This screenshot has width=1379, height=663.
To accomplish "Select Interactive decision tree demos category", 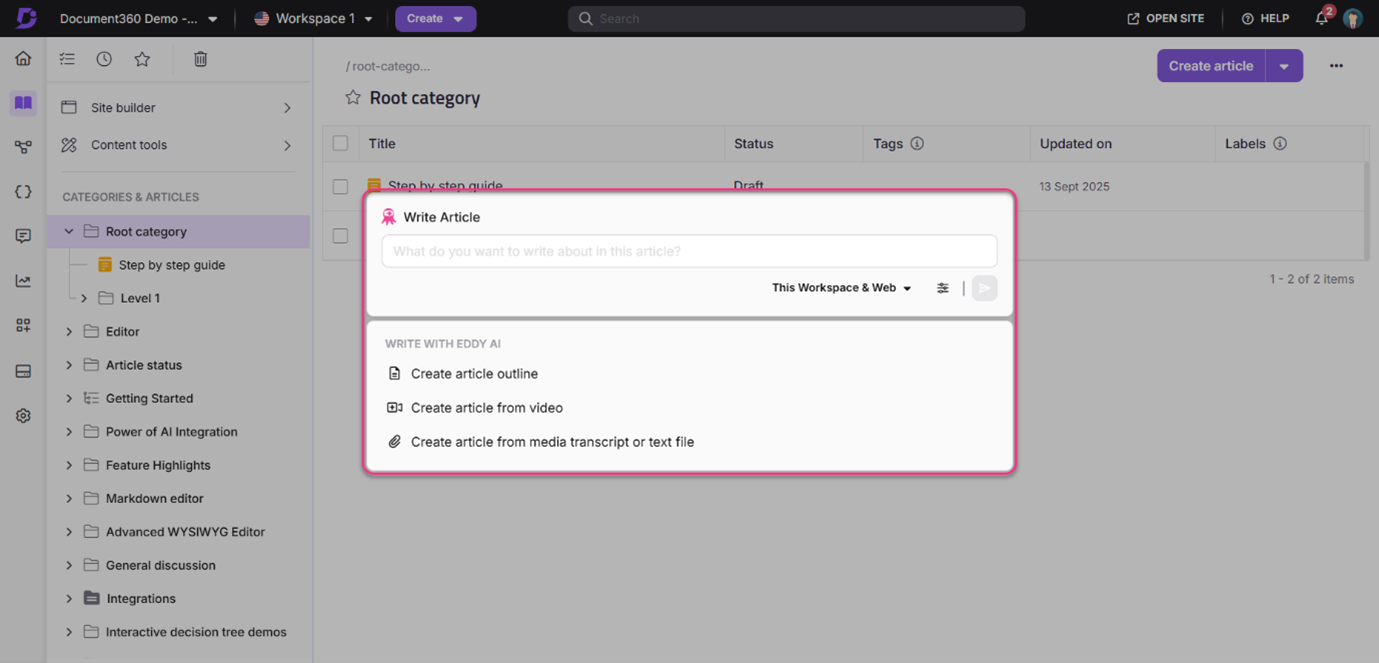I will pos(196,632).
